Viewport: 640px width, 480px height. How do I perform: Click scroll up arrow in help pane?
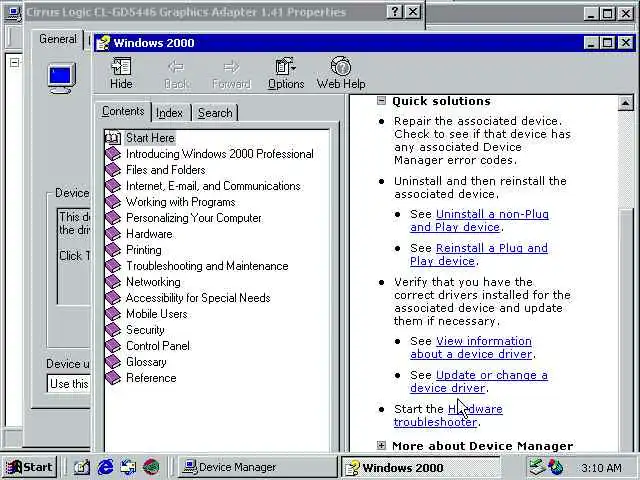point(625,103)
